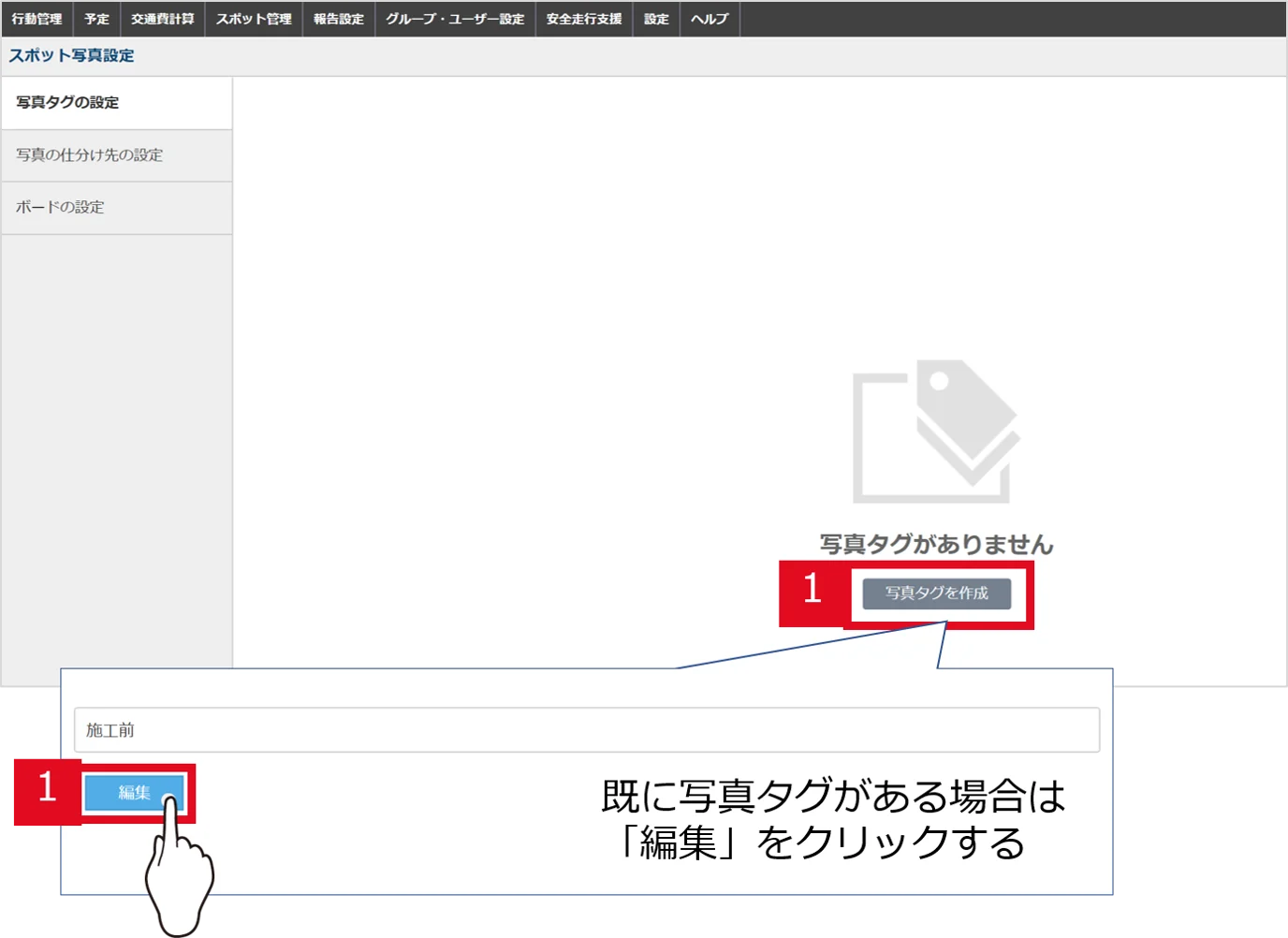Open the 報告設定 menu

click(x=339, y=19)
